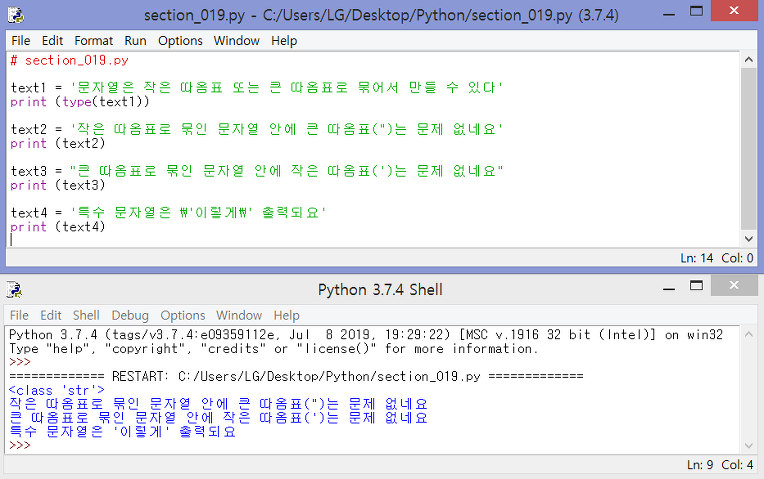This screenshot has height=479, width=764.
Task: Open the Help menu in the editor window
Action: tap(284, 40)
